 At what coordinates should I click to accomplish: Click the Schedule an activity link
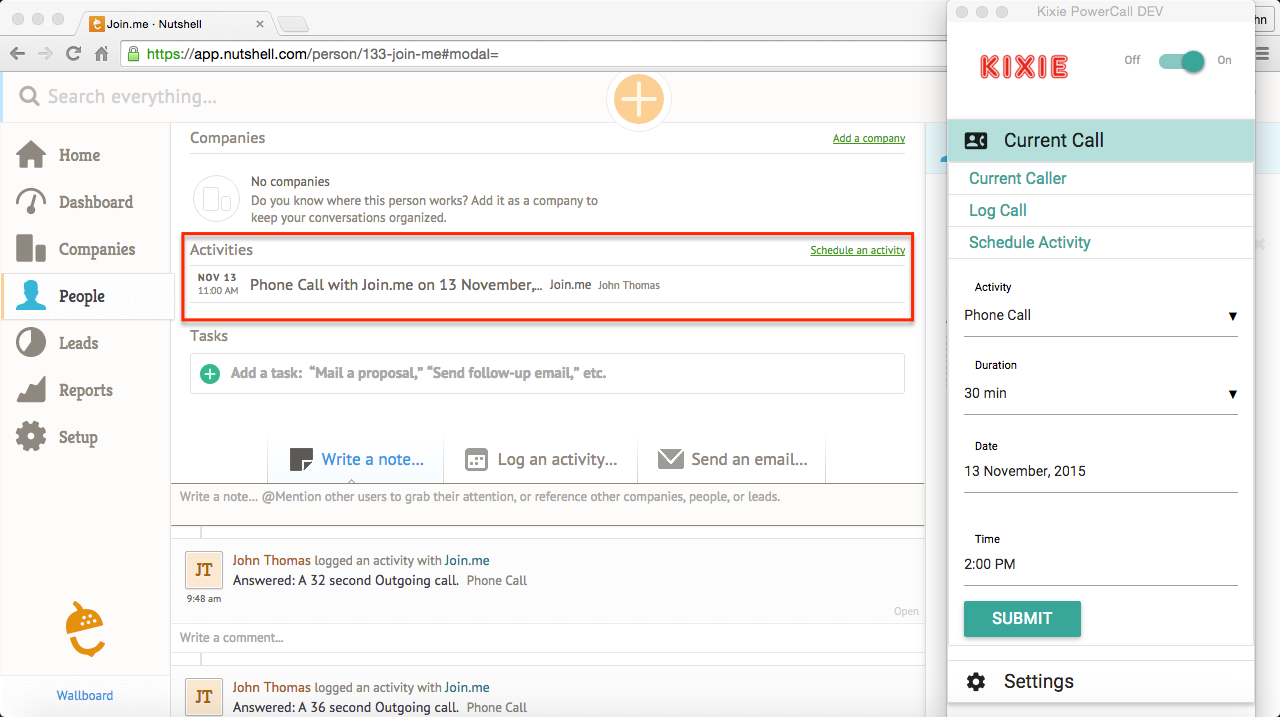point(858,251)
